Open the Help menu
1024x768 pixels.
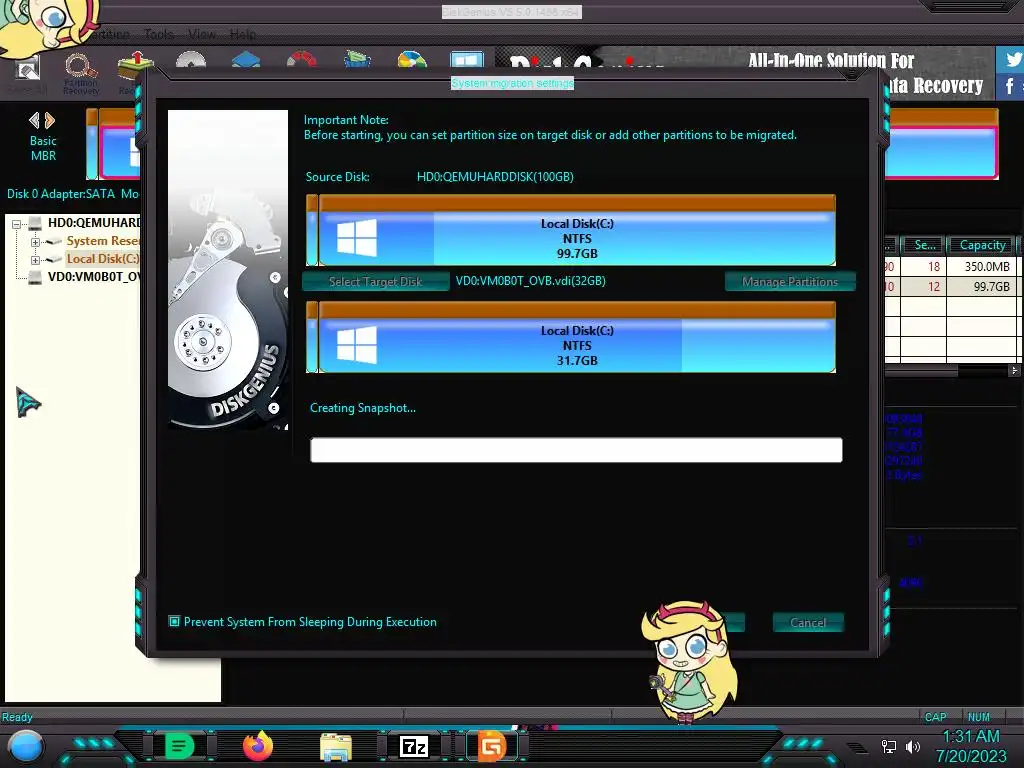(x=242, y=34)
